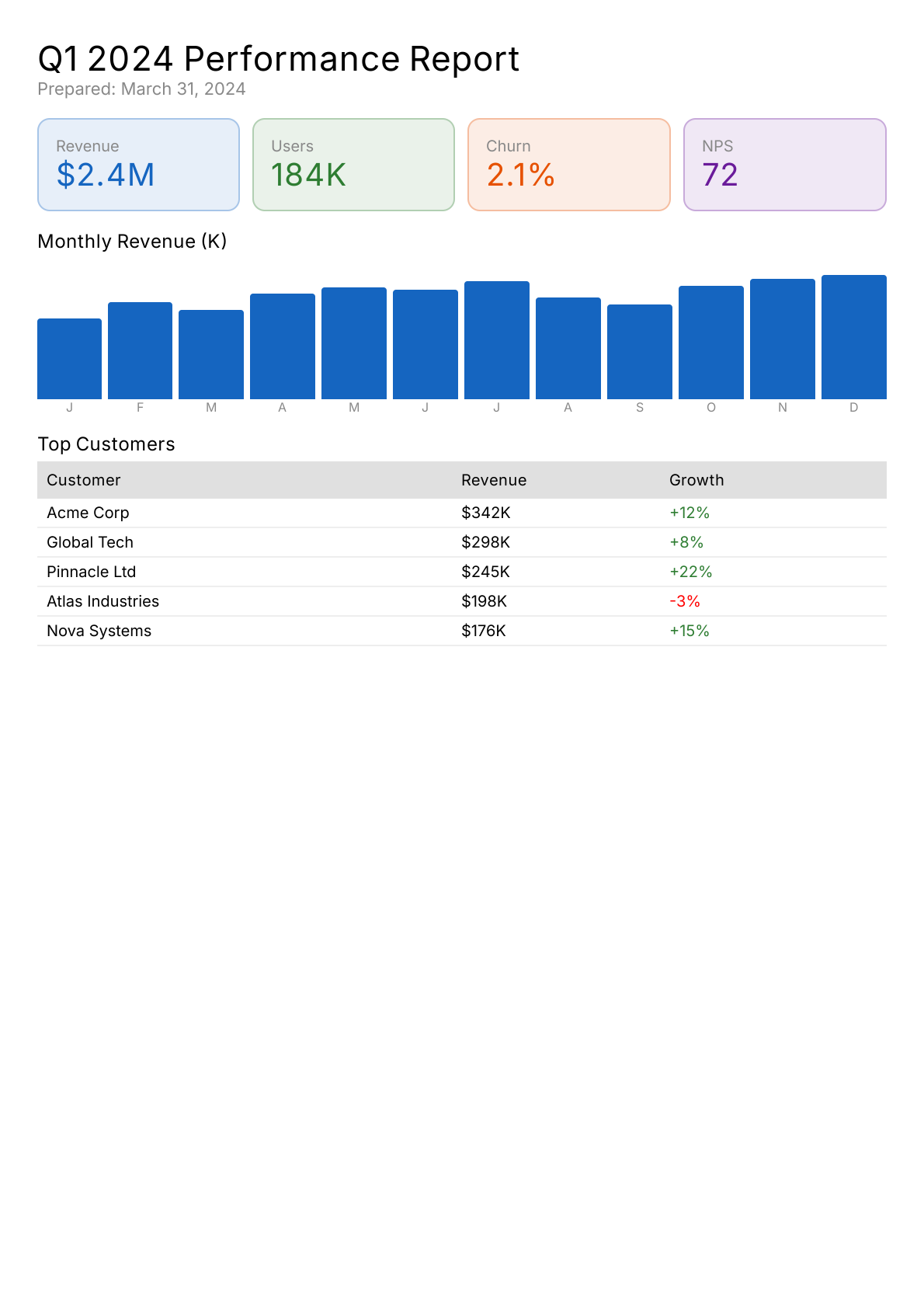
Task: Click the Customer column header
Action: [x=84, y=480]
